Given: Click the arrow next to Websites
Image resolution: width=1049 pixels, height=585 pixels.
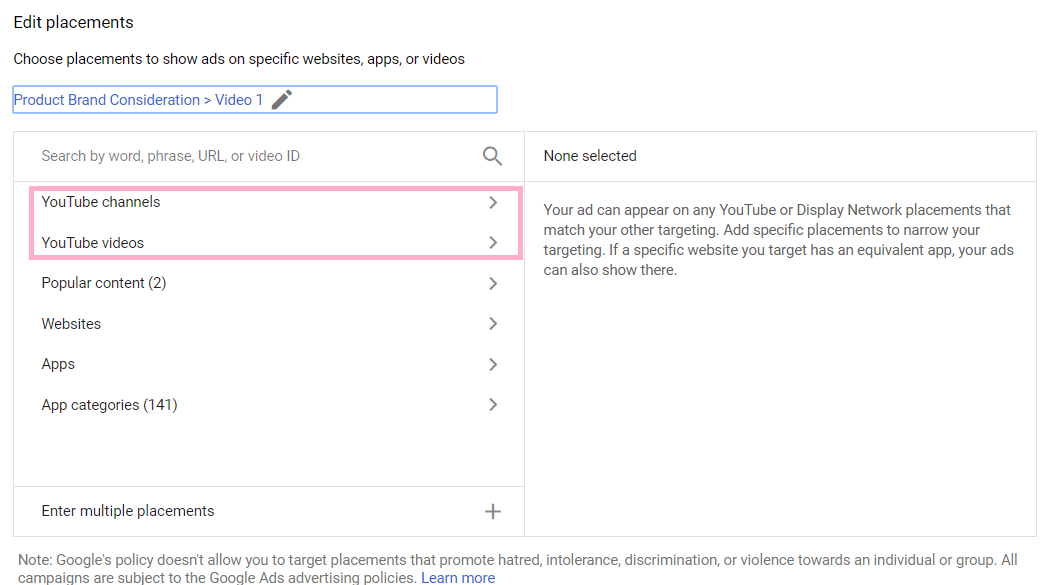Looking at the screenshot, I should pos(492,323).
